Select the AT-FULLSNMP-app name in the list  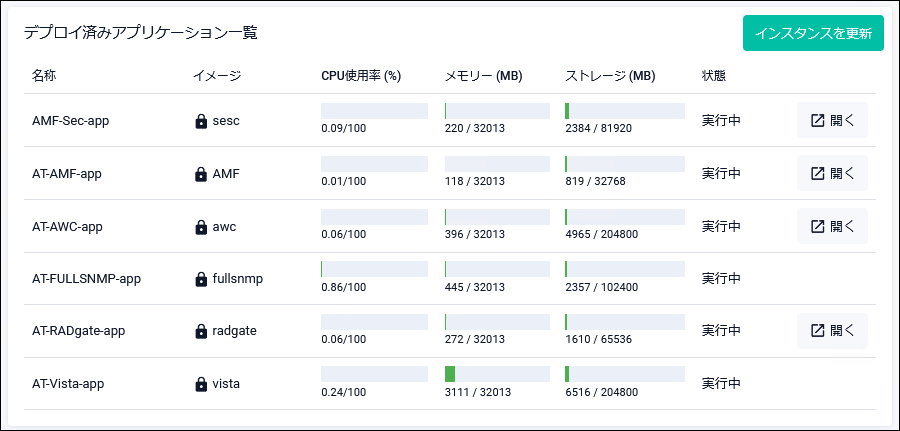pos(86,279)
